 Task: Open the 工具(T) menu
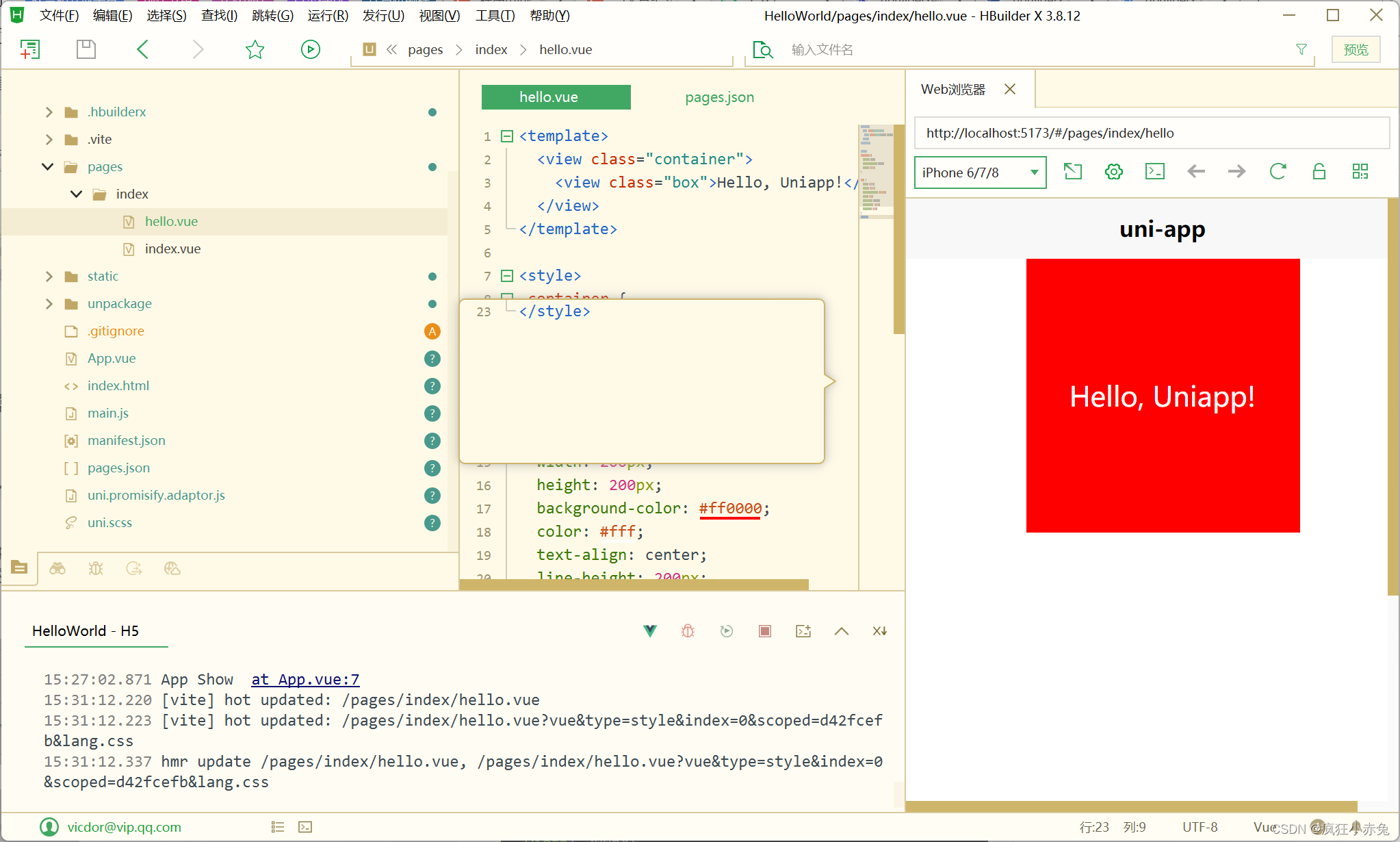(x=495, y=15)
